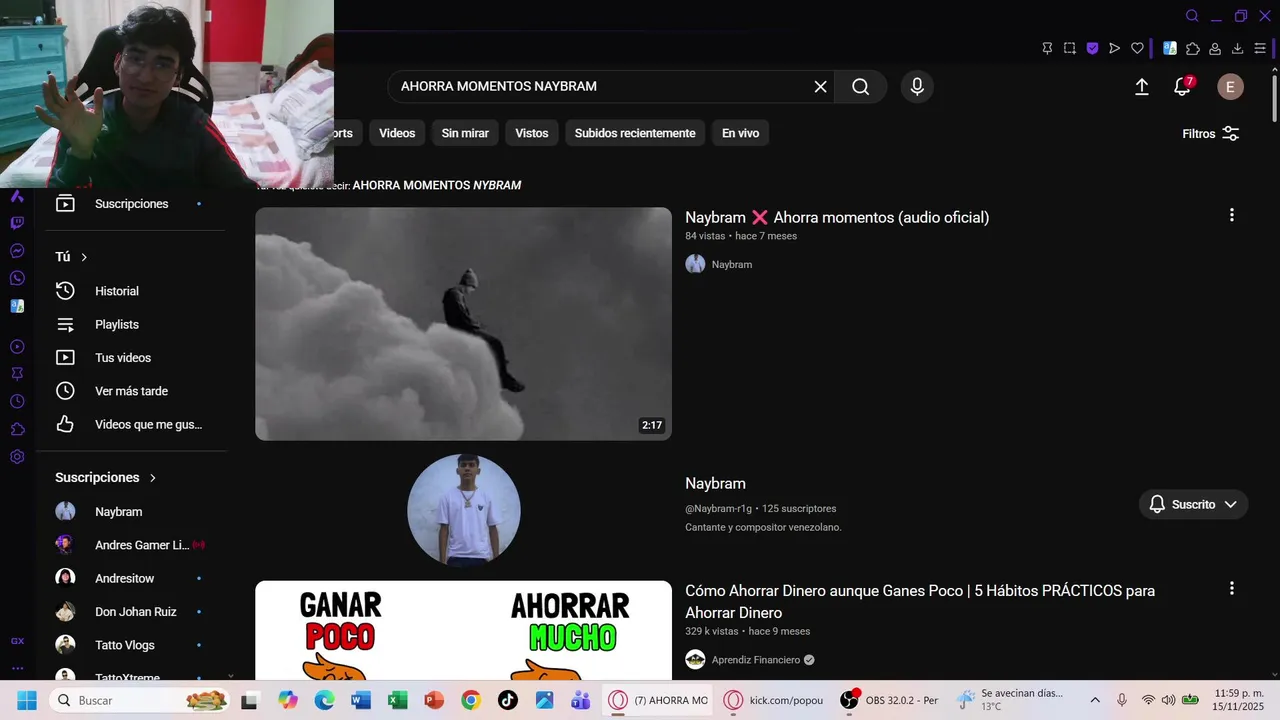Open Opera pinboards pin icon in toolbar
The image size is (1280, 720).
(x=1047, y=48)
